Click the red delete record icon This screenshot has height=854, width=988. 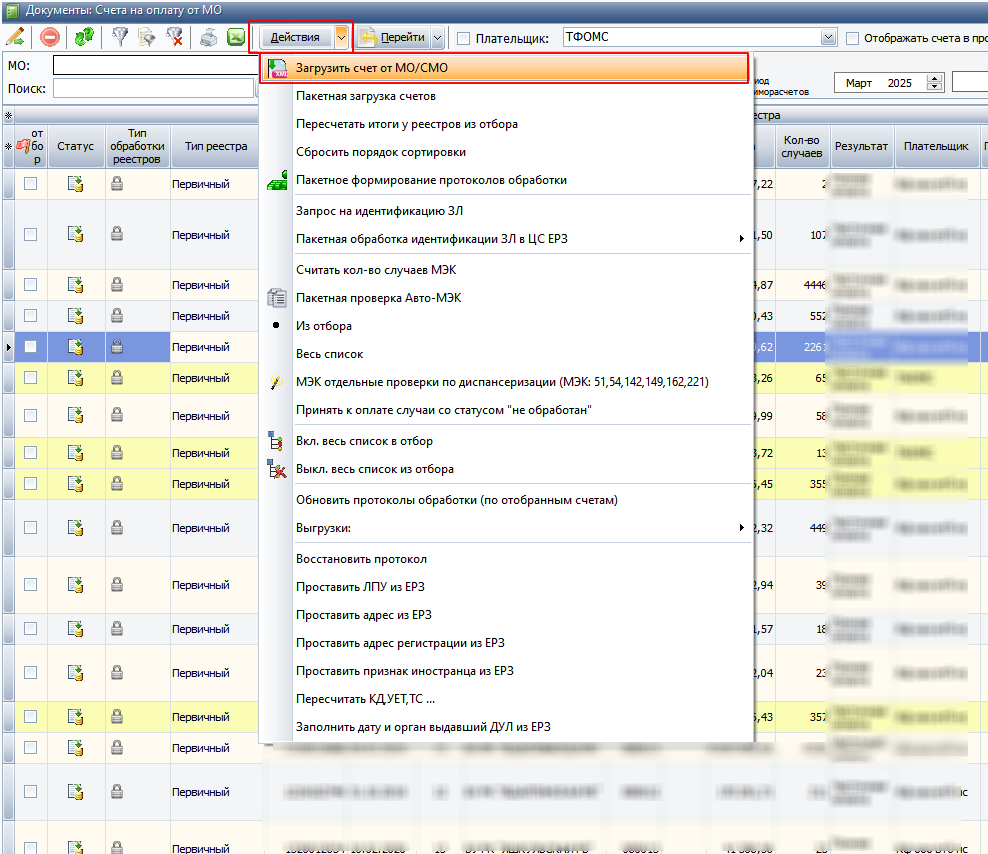50,37
